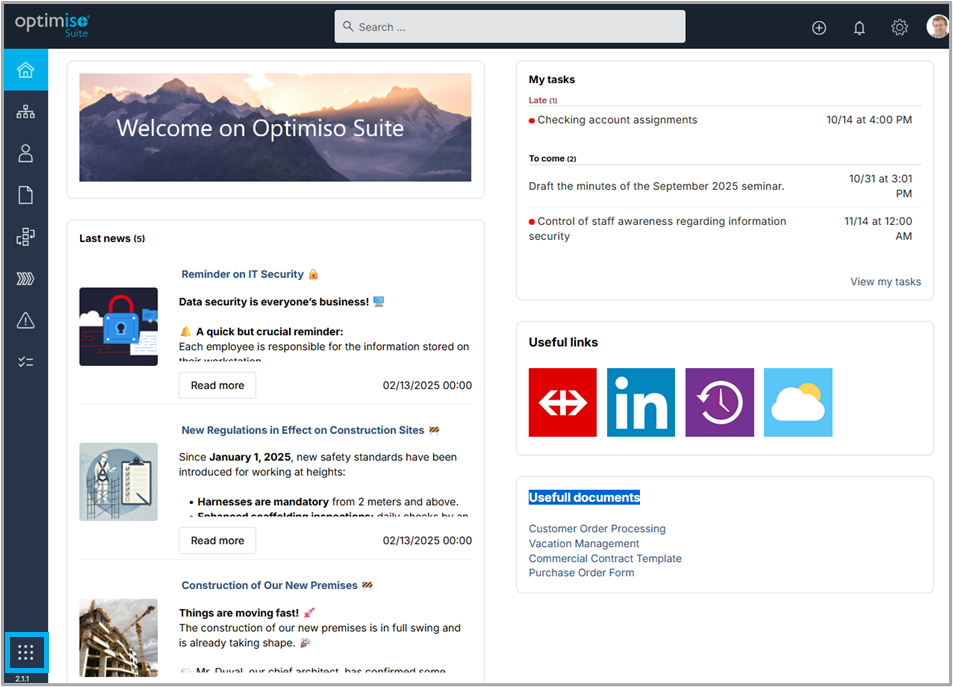The image size is (953, 687).
Task: Open Checking account assignments task
Action: click(x=617, y=120)
